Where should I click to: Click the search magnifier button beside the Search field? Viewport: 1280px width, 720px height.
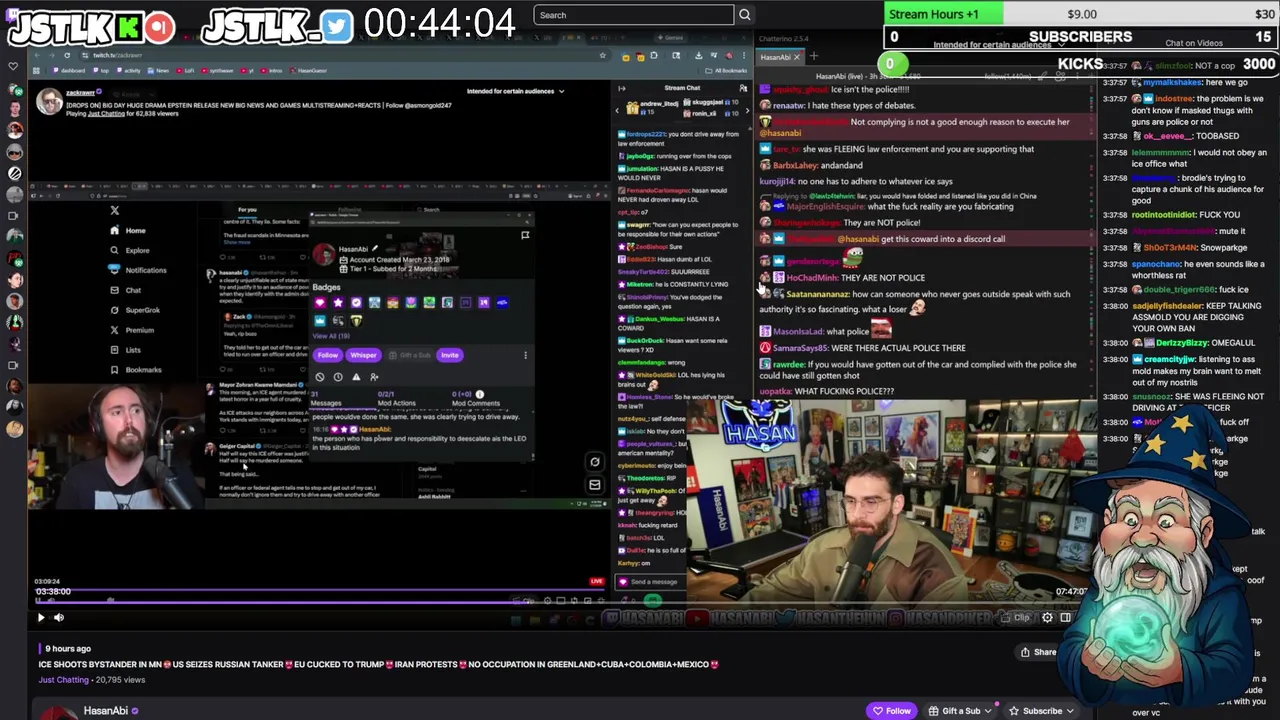[744, 15]
